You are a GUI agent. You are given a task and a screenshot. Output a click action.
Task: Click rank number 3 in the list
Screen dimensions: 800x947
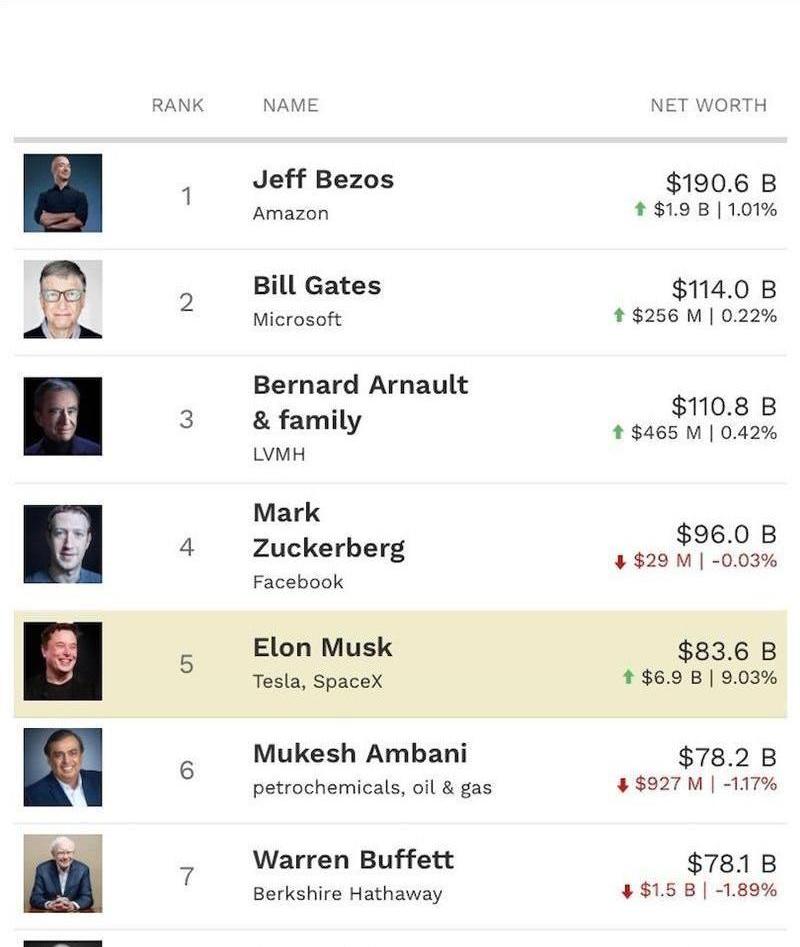[x=186, y=419]
